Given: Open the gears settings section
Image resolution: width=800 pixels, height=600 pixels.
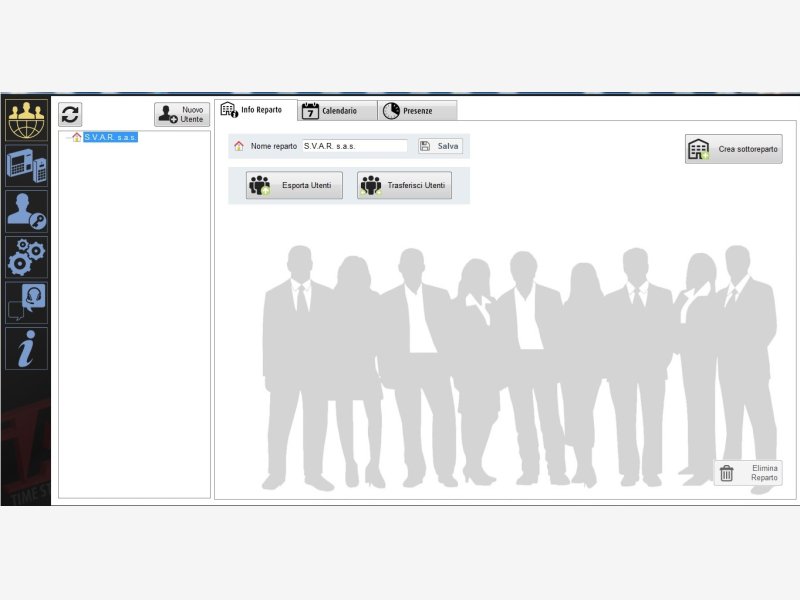Looking at the screenshot, I should (26, 256).
